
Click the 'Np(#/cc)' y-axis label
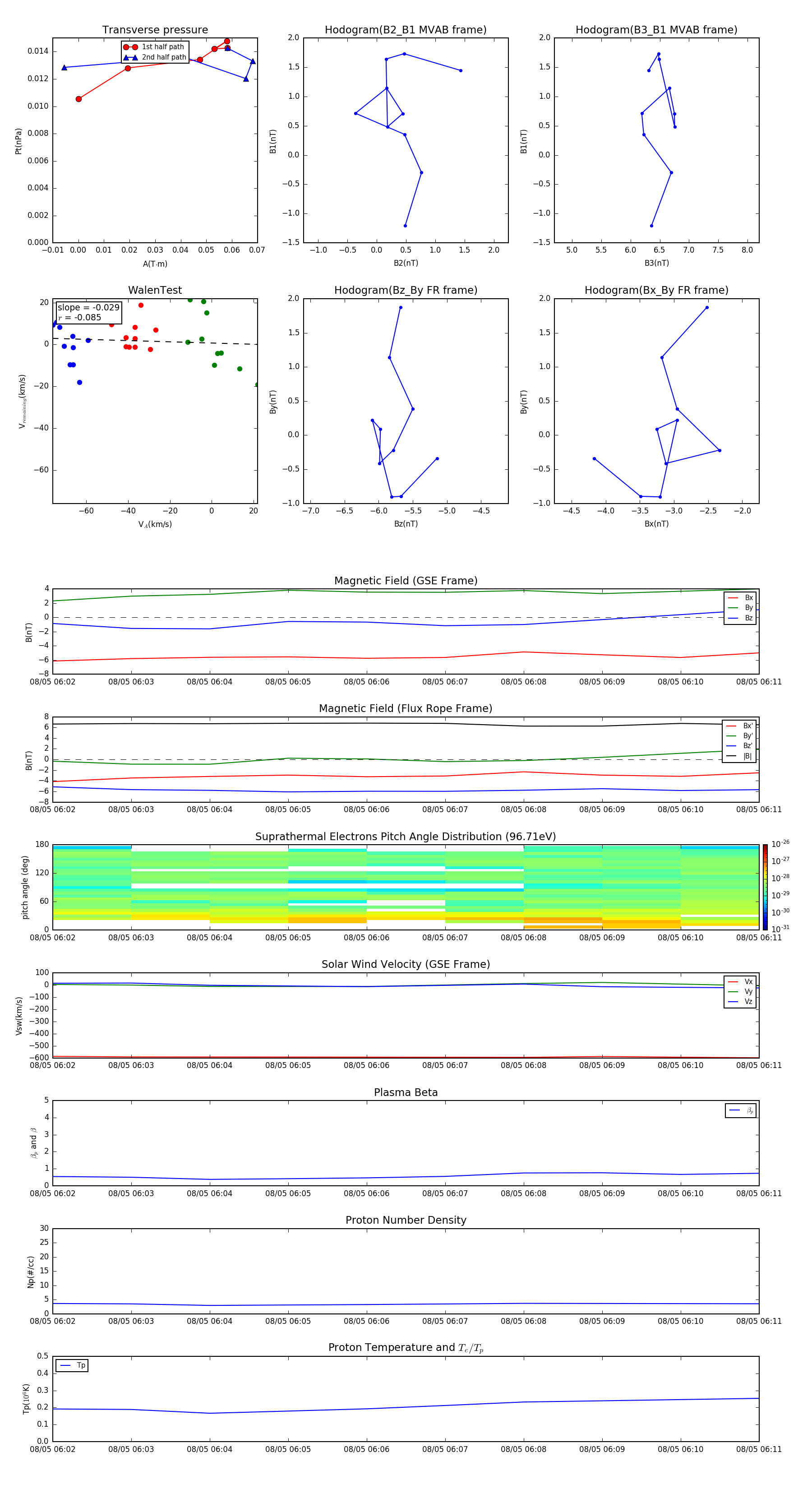(x=31, y=1272)
